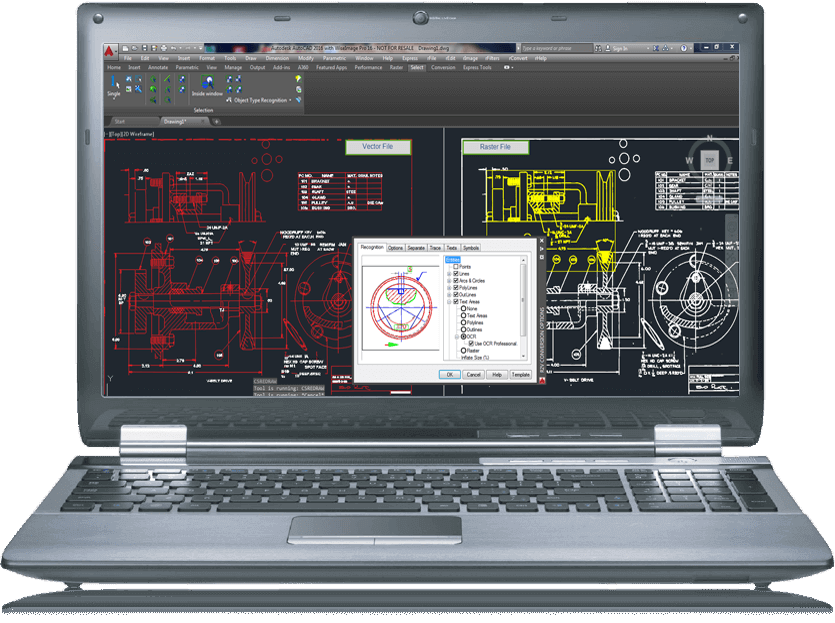This screenshot has width=835, height=623.
Task: Click the Object Type Recognition icon
Action: pos(229,100)
